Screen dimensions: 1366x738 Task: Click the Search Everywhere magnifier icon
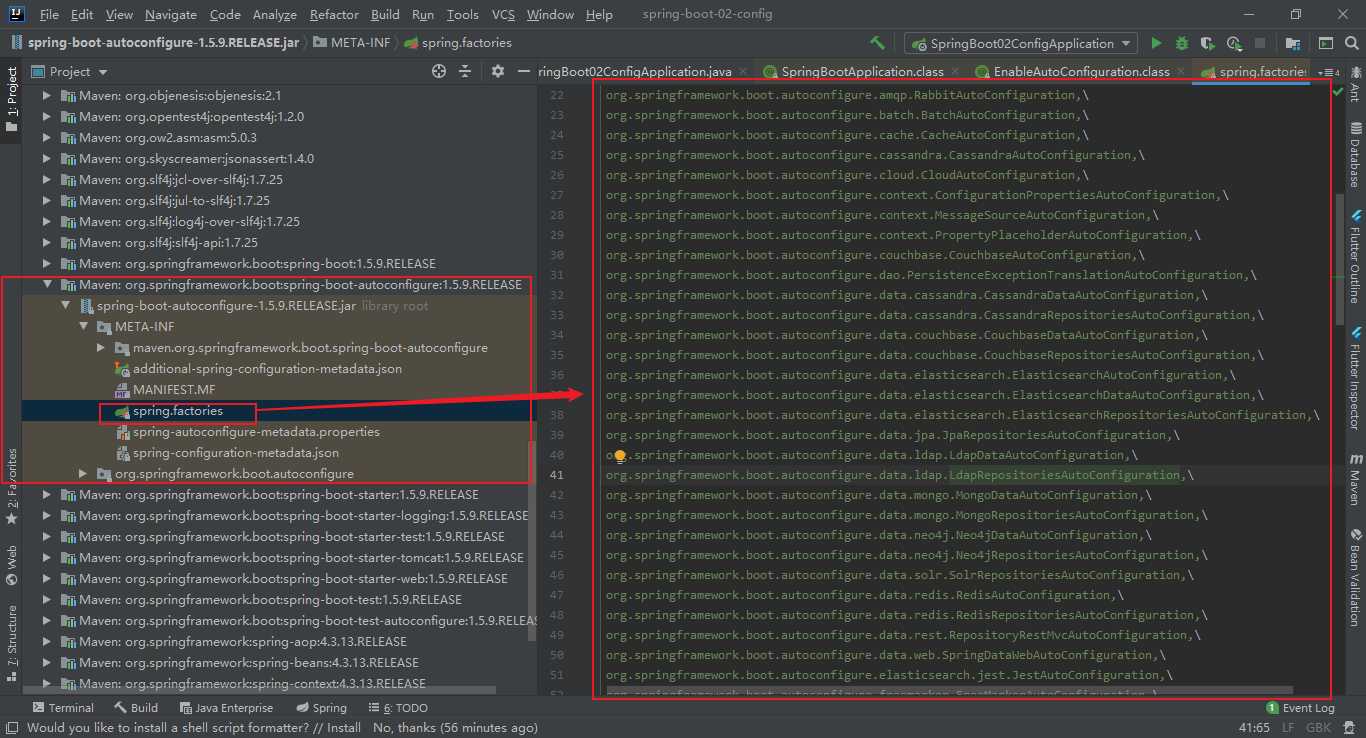point(1351,43)
